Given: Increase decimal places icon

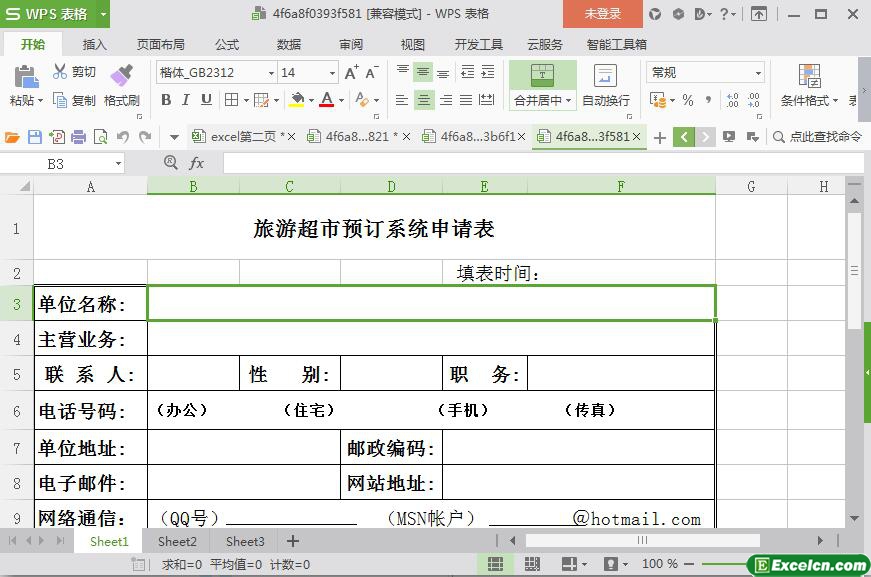Looking at the screenshot, I should point(733,100).
